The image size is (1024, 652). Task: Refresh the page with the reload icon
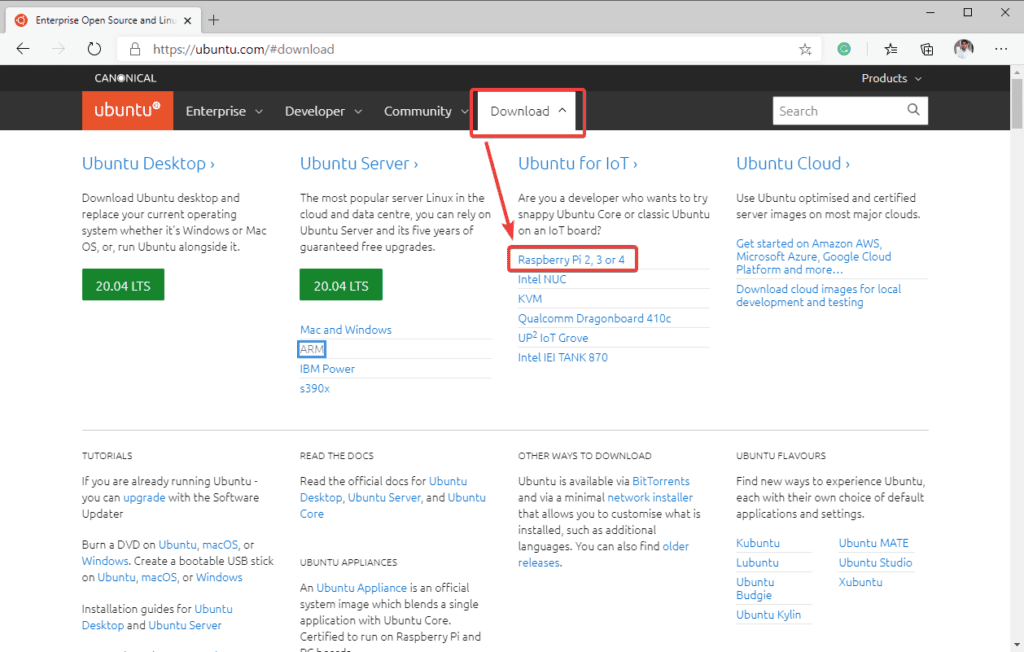point(94,49)
